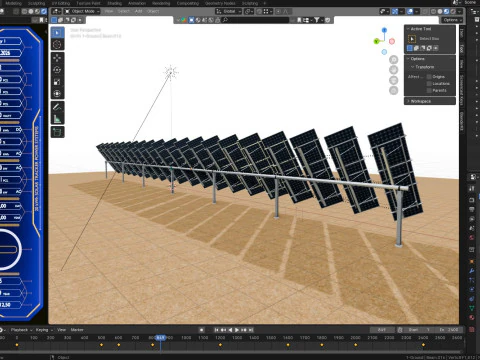Switch to rendered viewport shading
This screenshot has width=480, height=360.
tap(453, 11)
